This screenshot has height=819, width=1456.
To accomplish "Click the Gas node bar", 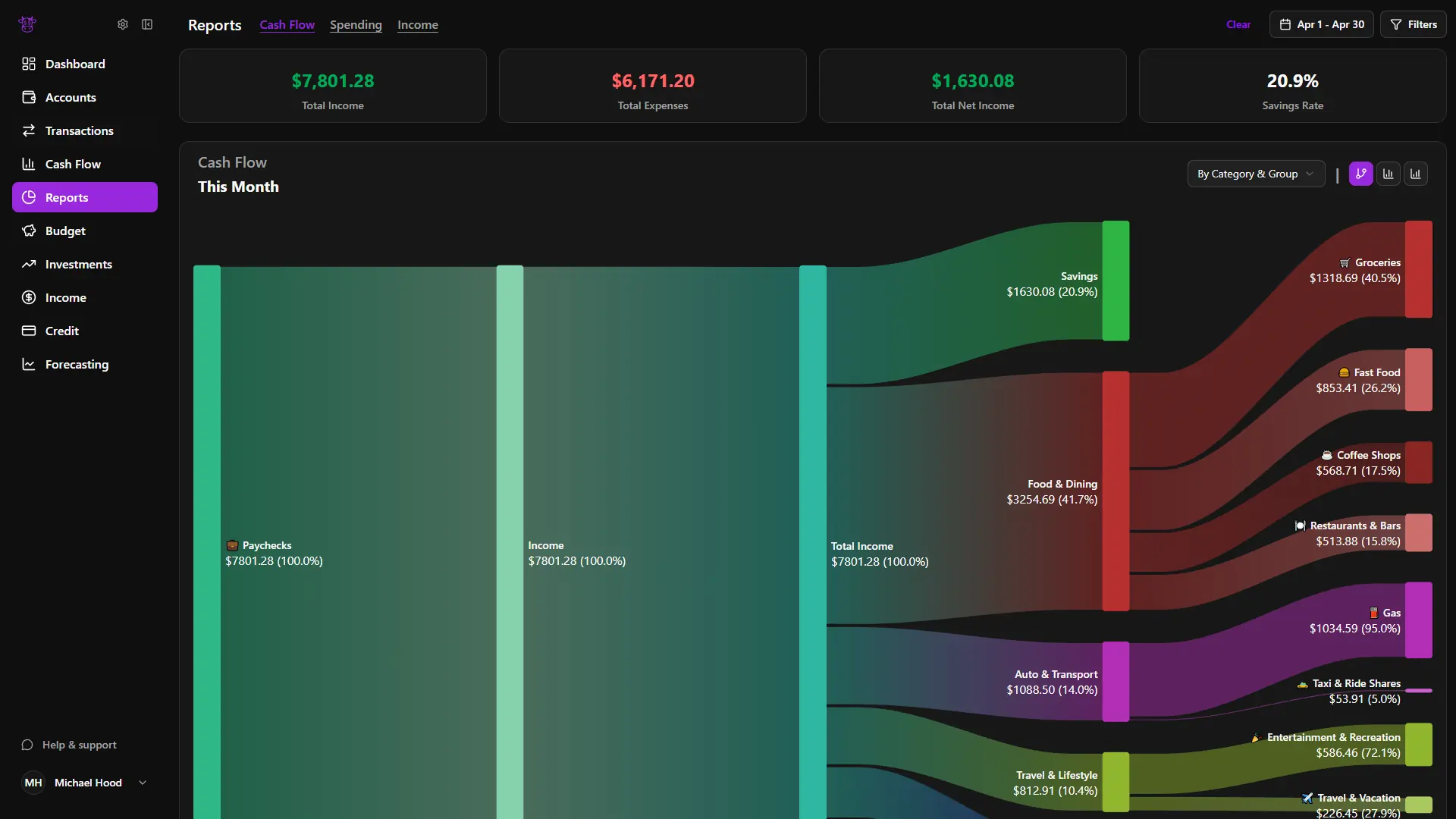I will pos(1419,620).
